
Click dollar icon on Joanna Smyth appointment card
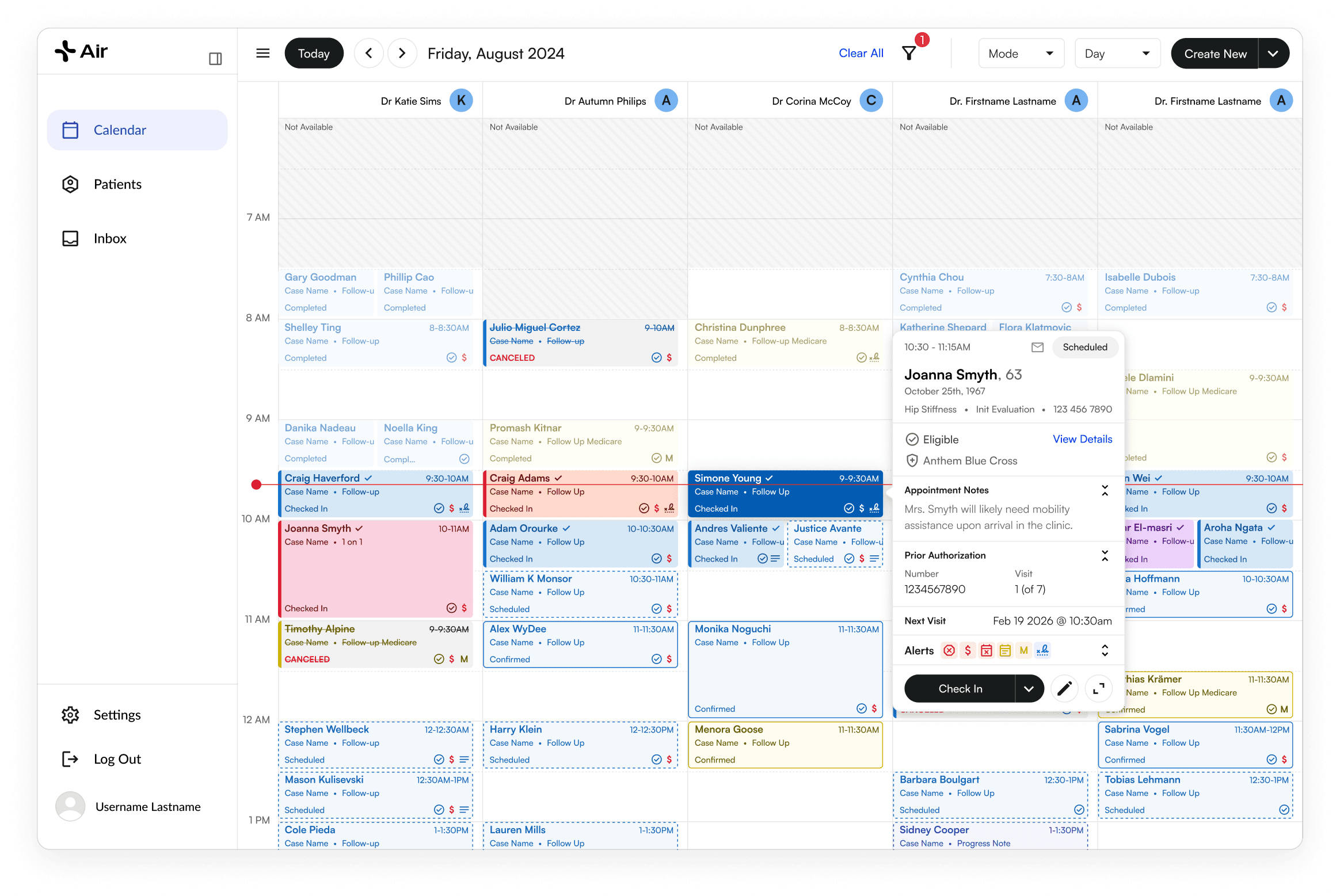click(x=464, y=608)
